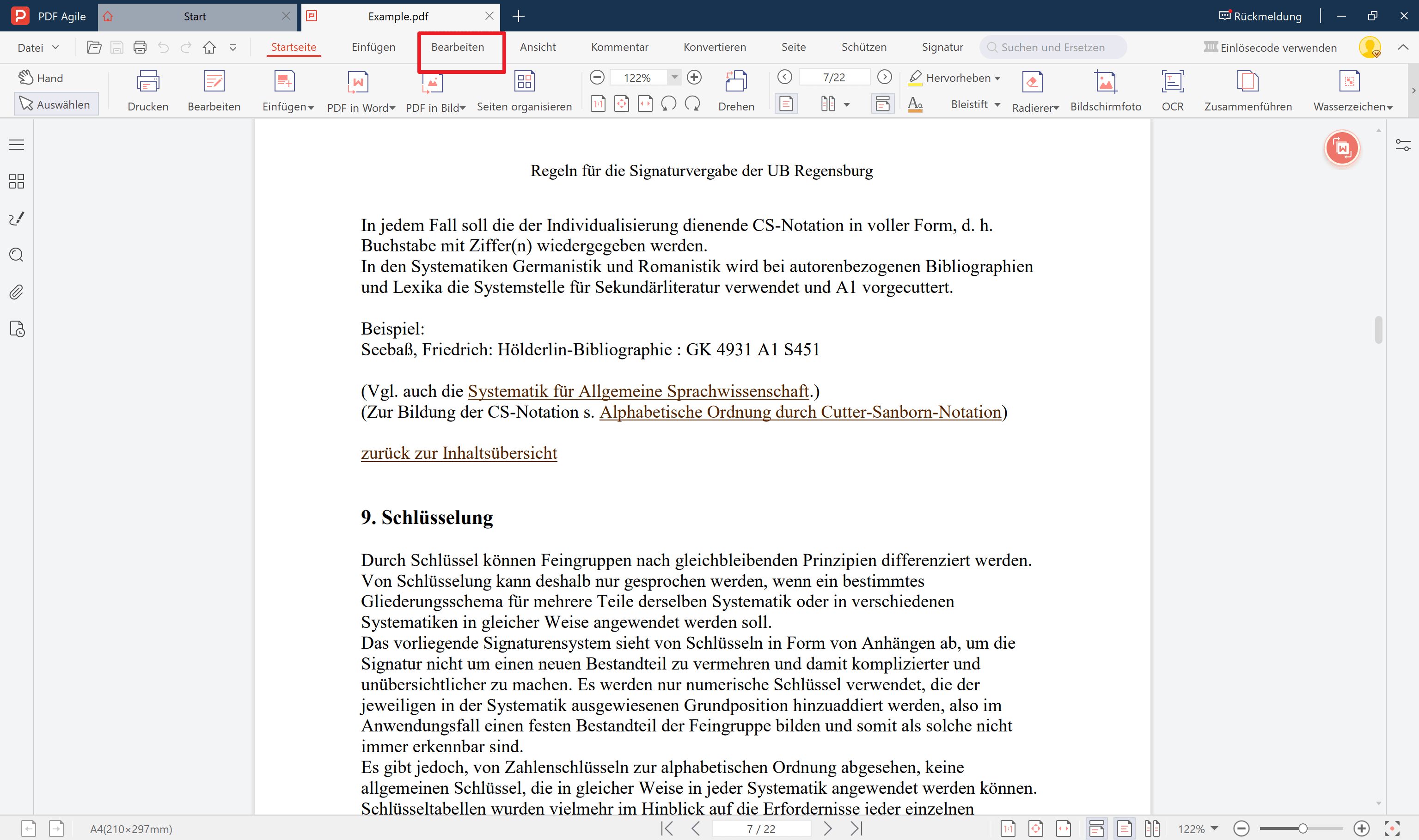Expand PDF in Word dropdown
The width and height of the screenshot is (1419, 840).
point(392,108)
